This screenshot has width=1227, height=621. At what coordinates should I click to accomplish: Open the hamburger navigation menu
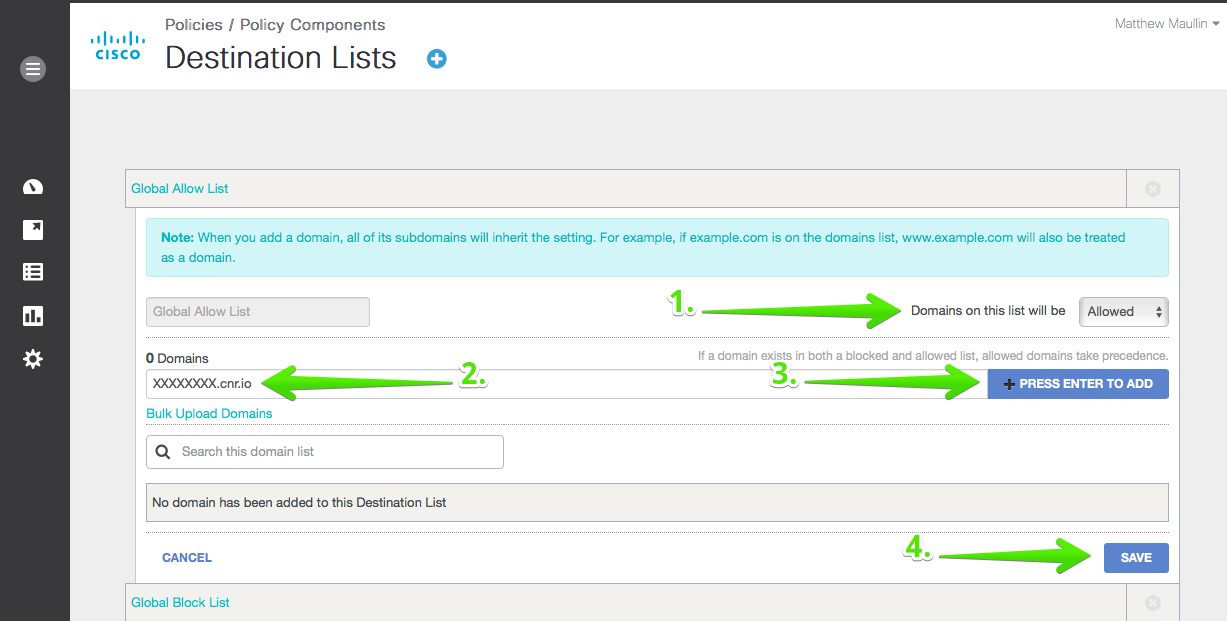coord(33,69)
